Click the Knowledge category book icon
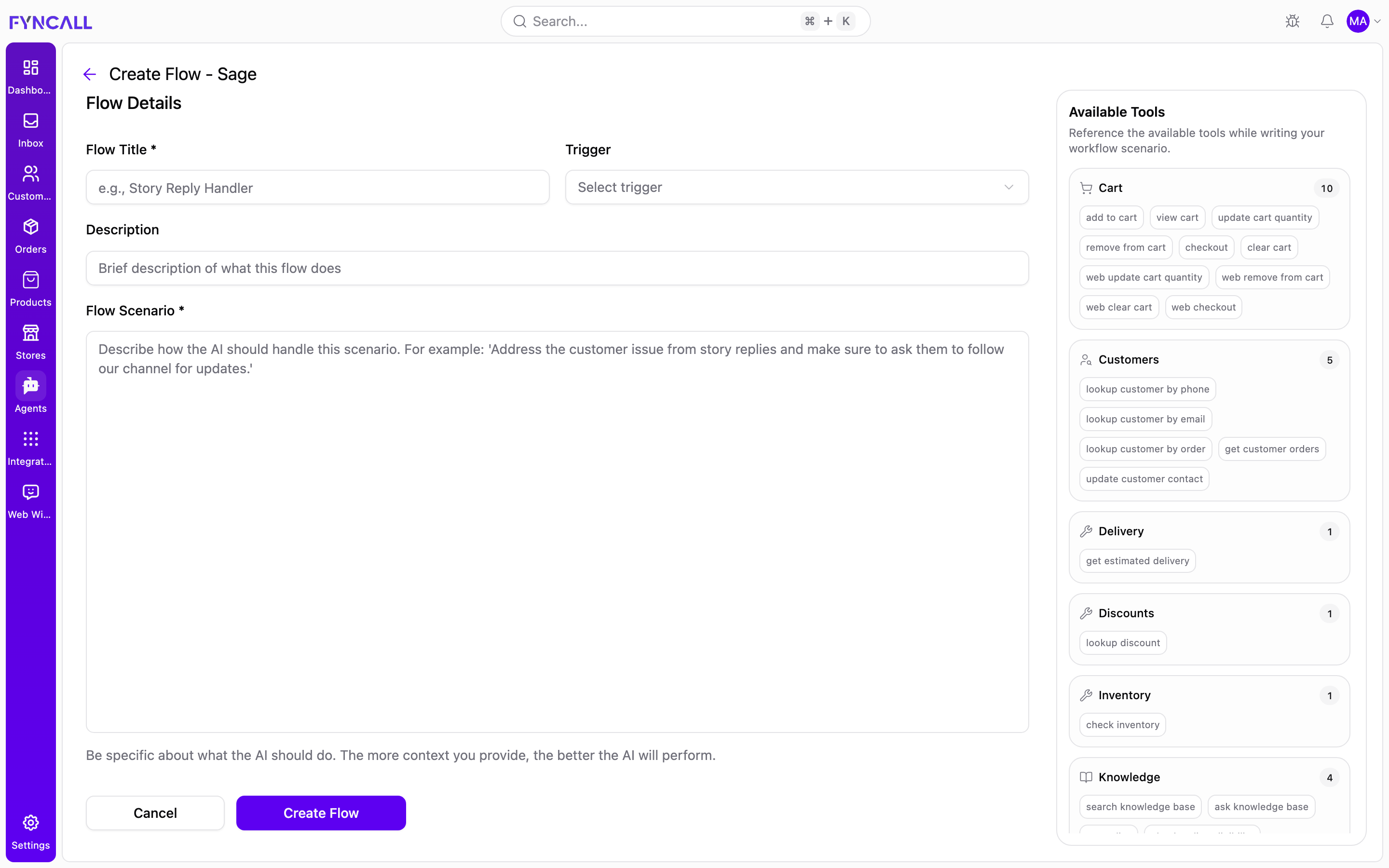The image size is (1389, 868). coord(1086,777)
